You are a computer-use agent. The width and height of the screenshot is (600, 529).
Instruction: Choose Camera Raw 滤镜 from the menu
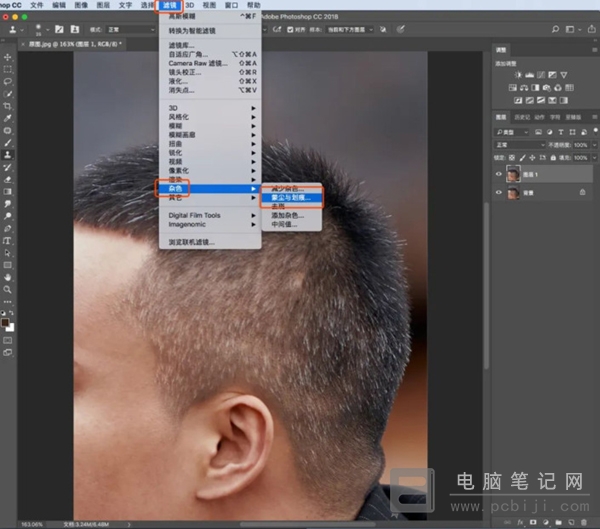coord(210,63)
